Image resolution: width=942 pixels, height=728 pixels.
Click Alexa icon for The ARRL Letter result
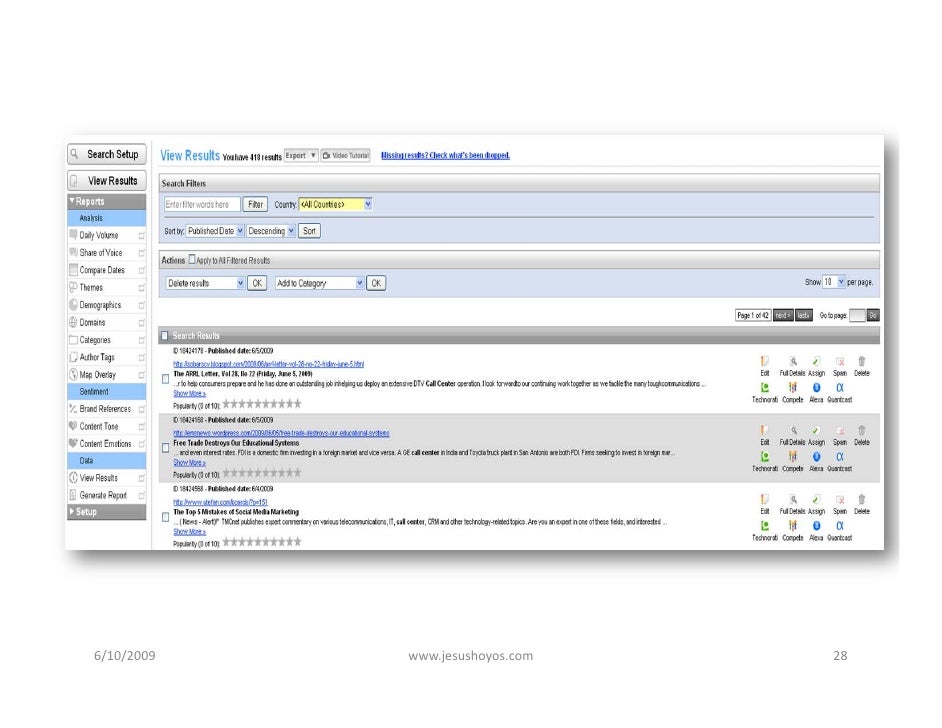(816, 387)
